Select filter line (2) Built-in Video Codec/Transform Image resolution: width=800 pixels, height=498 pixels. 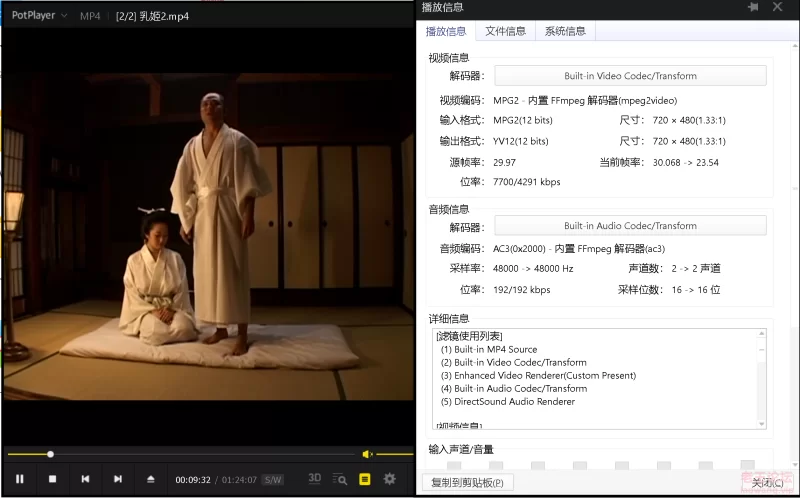513,362
